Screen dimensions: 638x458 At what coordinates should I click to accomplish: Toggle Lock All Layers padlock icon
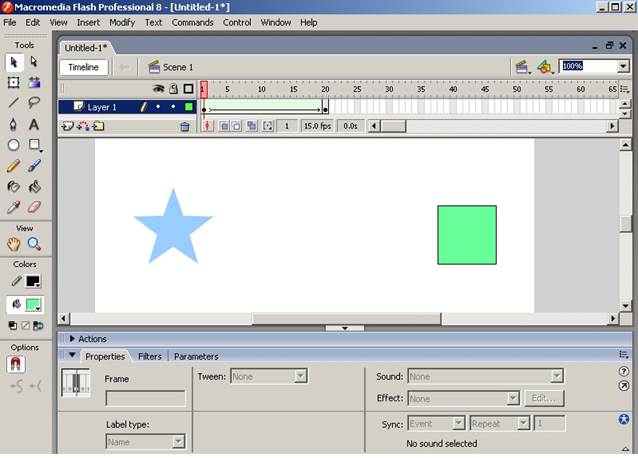pos(174,88)
